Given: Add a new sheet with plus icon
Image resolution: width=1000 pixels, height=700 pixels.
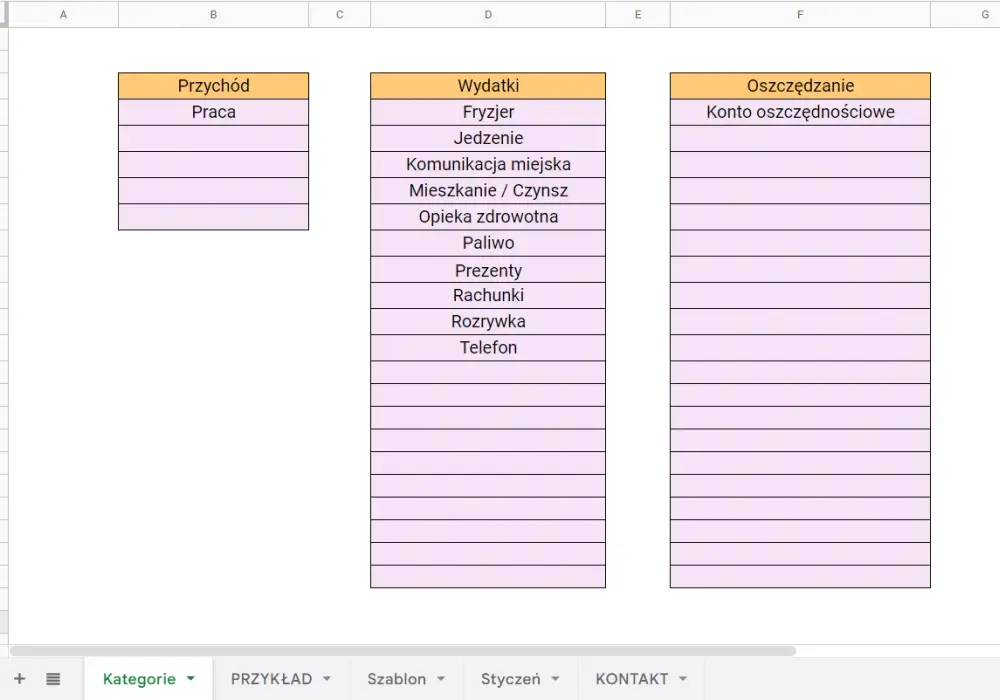Looking at the screenshot, I should tap(19, 679).
